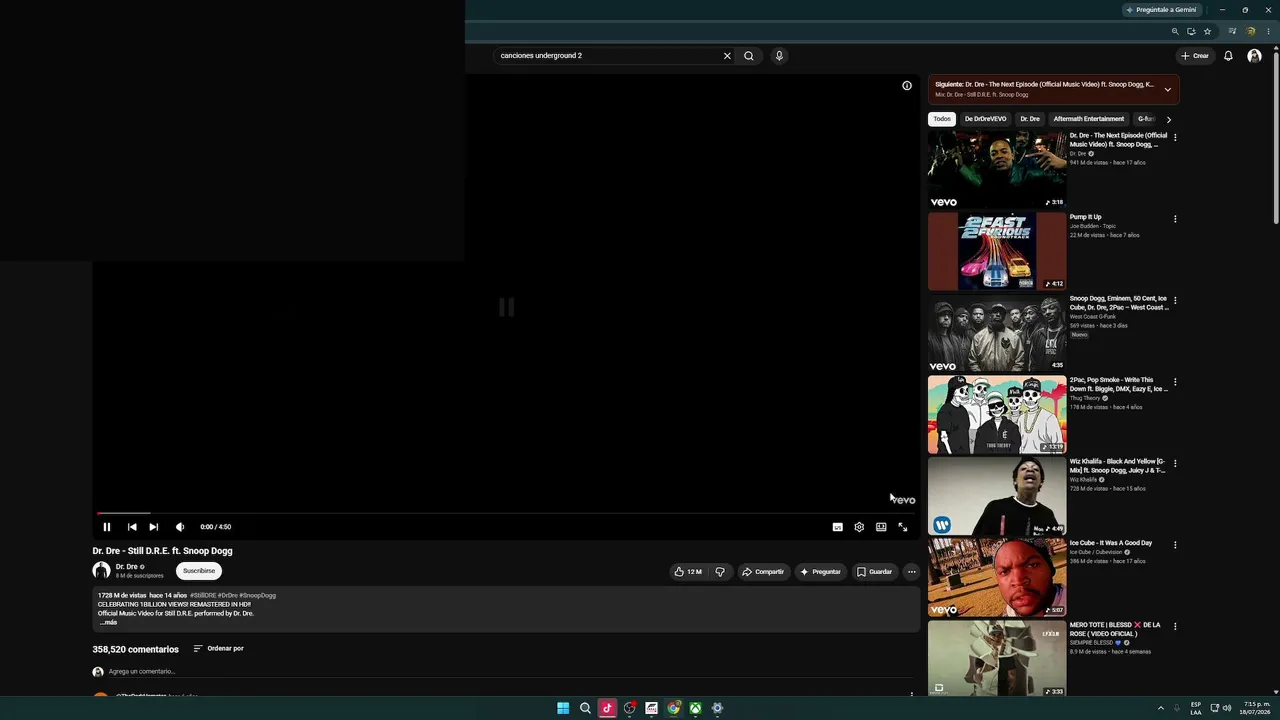Click the install app icon in address bar
1280x720 pixels.
pos(1191,32)
